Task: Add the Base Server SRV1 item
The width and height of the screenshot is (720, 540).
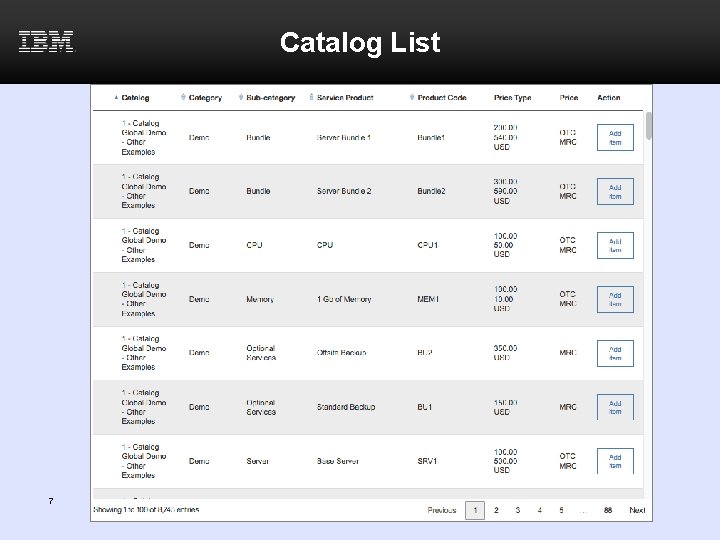Action: (615, 461)
